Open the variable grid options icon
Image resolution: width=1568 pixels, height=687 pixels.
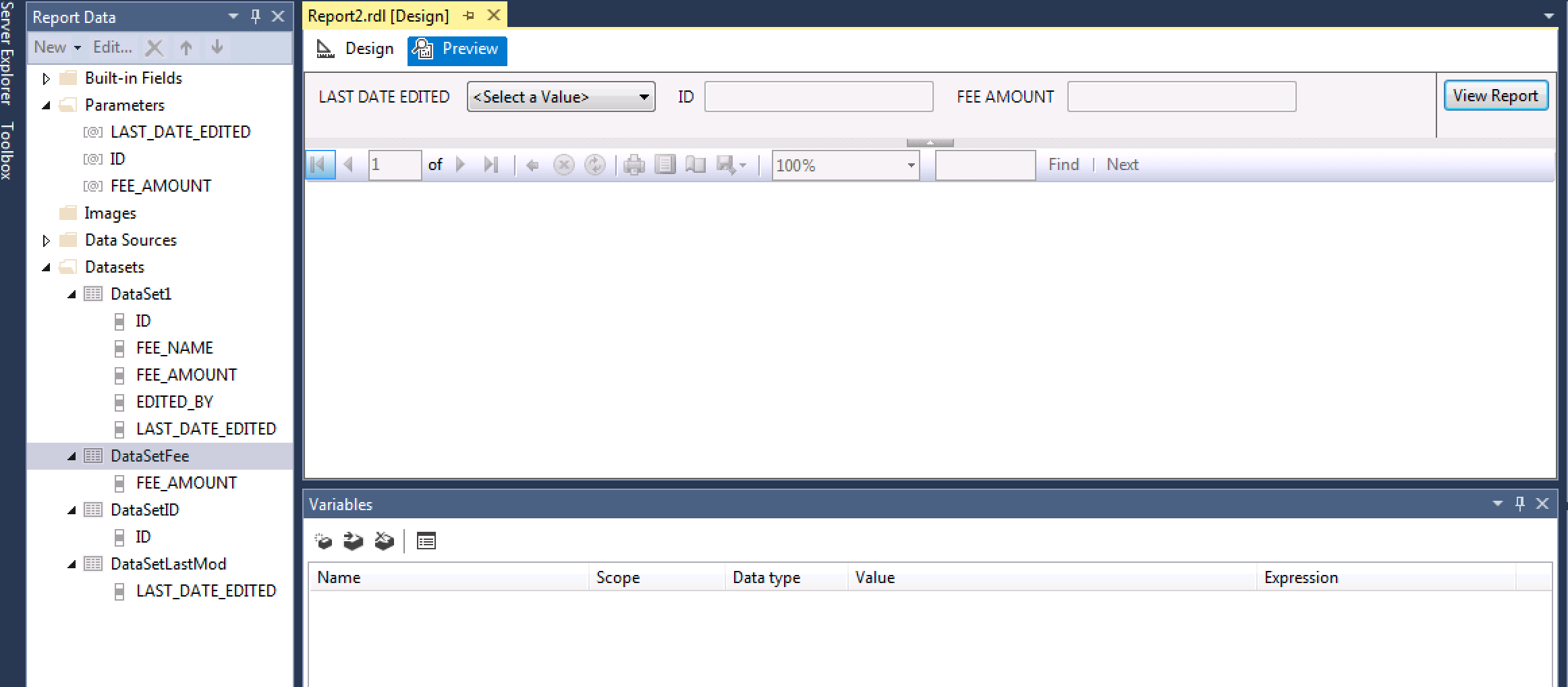point(426,541)
